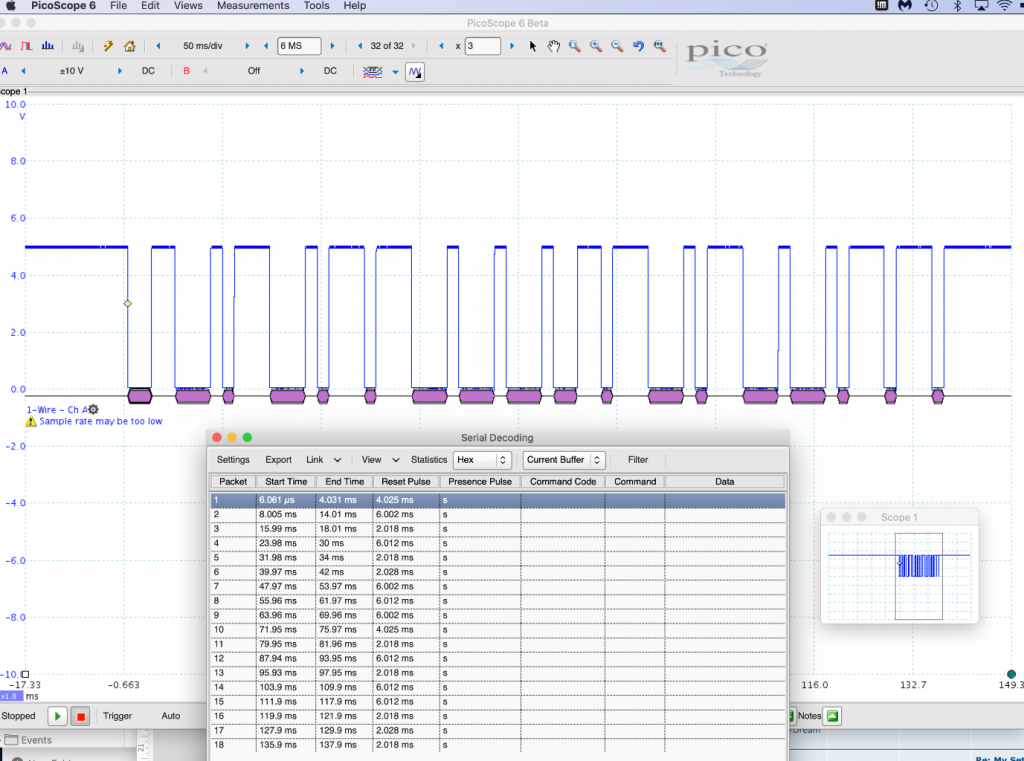Select the pointer selection tool
1024x761 pixels.
pyautogui.click(x=533, y=46)
